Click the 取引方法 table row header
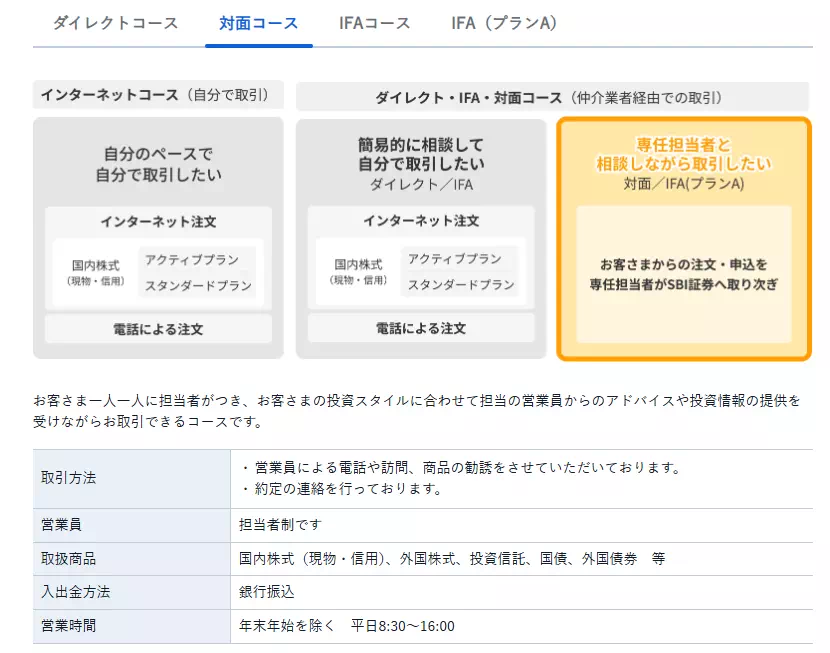Screen dimensions: 830x653 point(131,478)
